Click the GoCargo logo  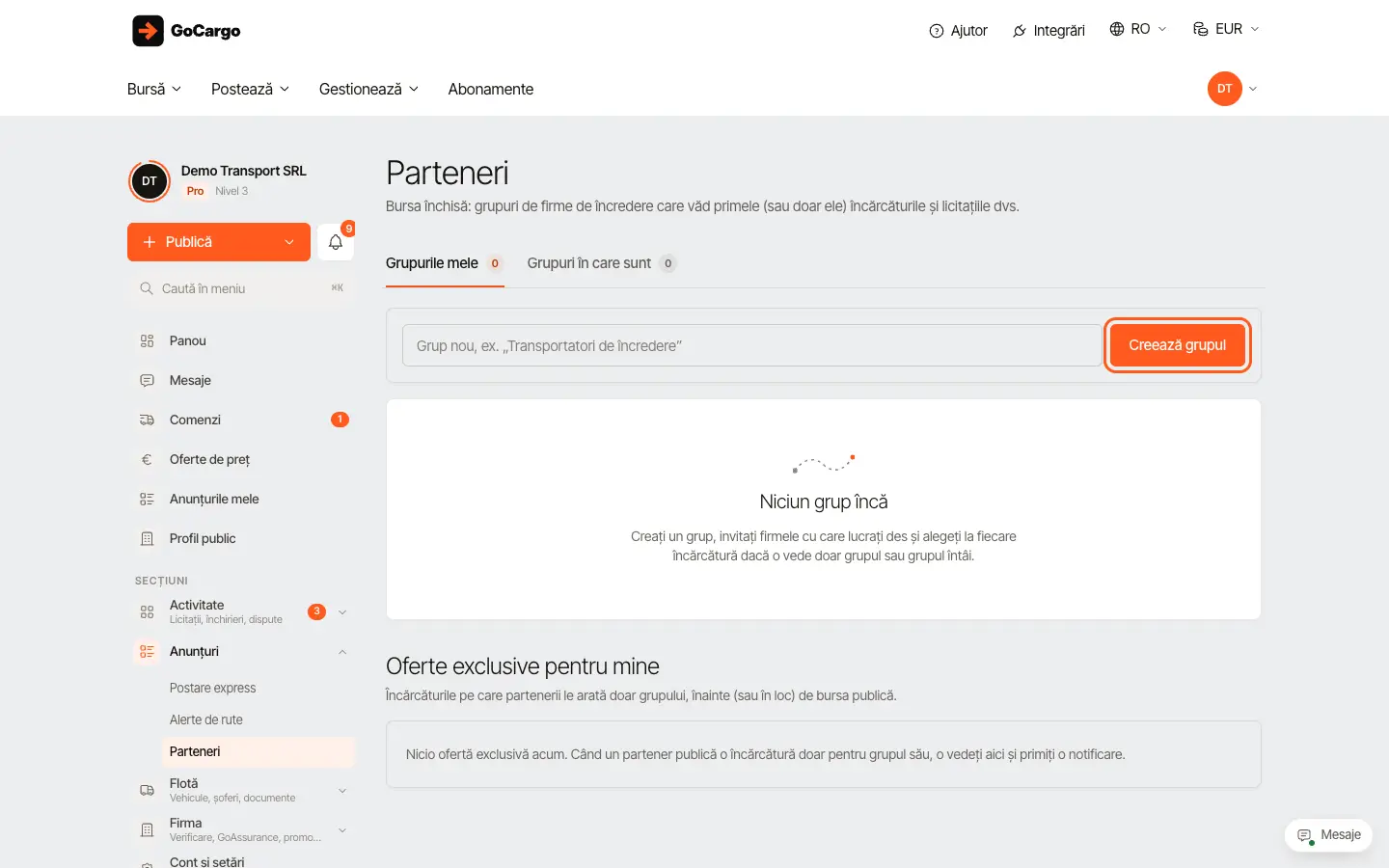(186, 31)
